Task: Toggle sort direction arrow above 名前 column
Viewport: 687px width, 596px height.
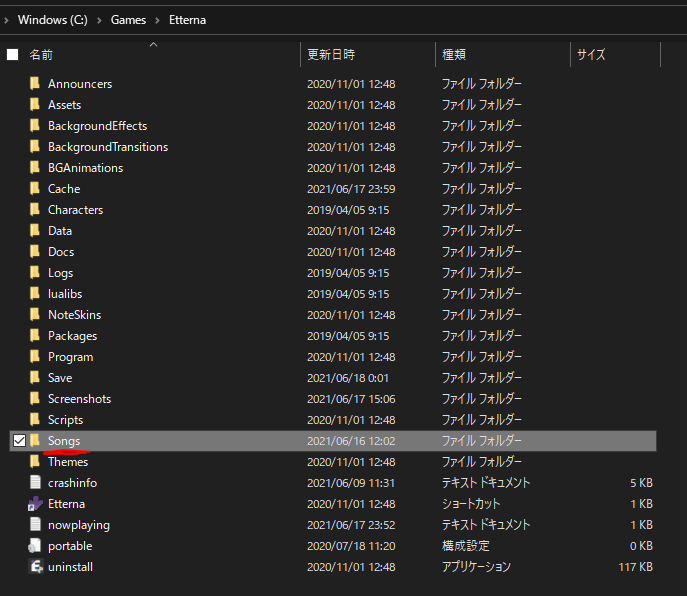Action: click(x=153, y=44)
